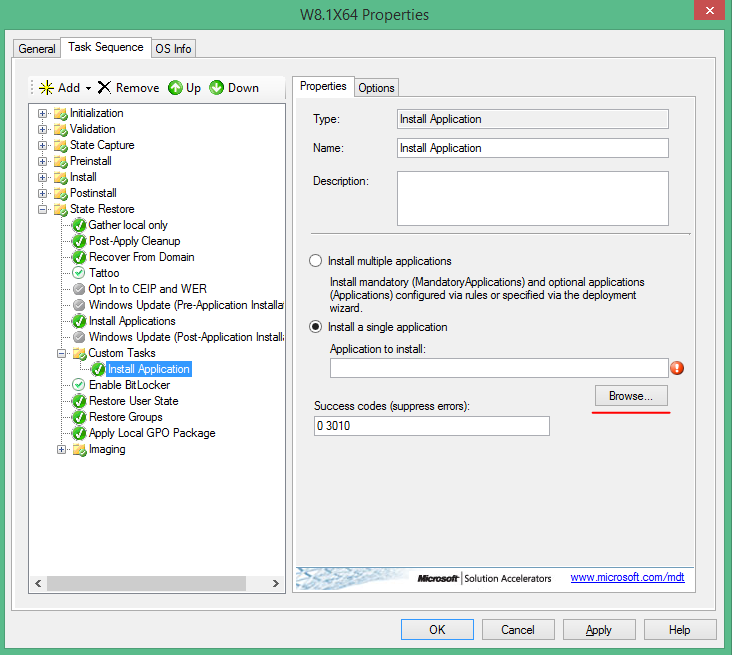The image size is (732, 655).
Task: Switch to the Options tab
Action: [x=376, y=88]
